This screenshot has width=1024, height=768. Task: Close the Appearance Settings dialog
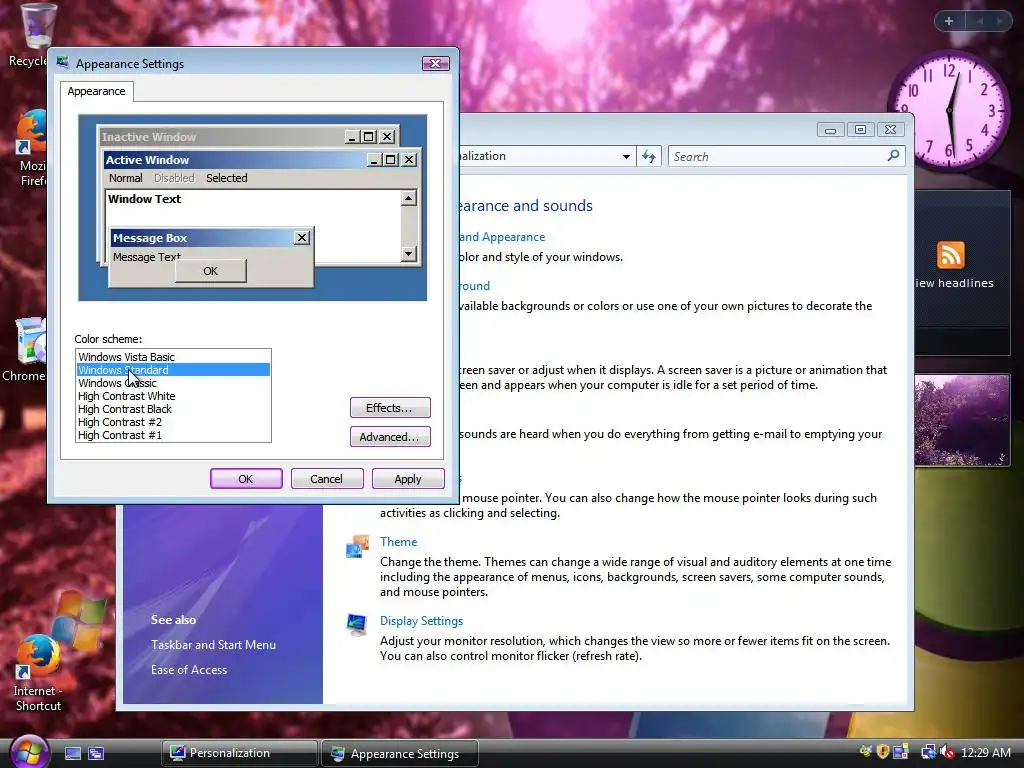click(436, 63)
